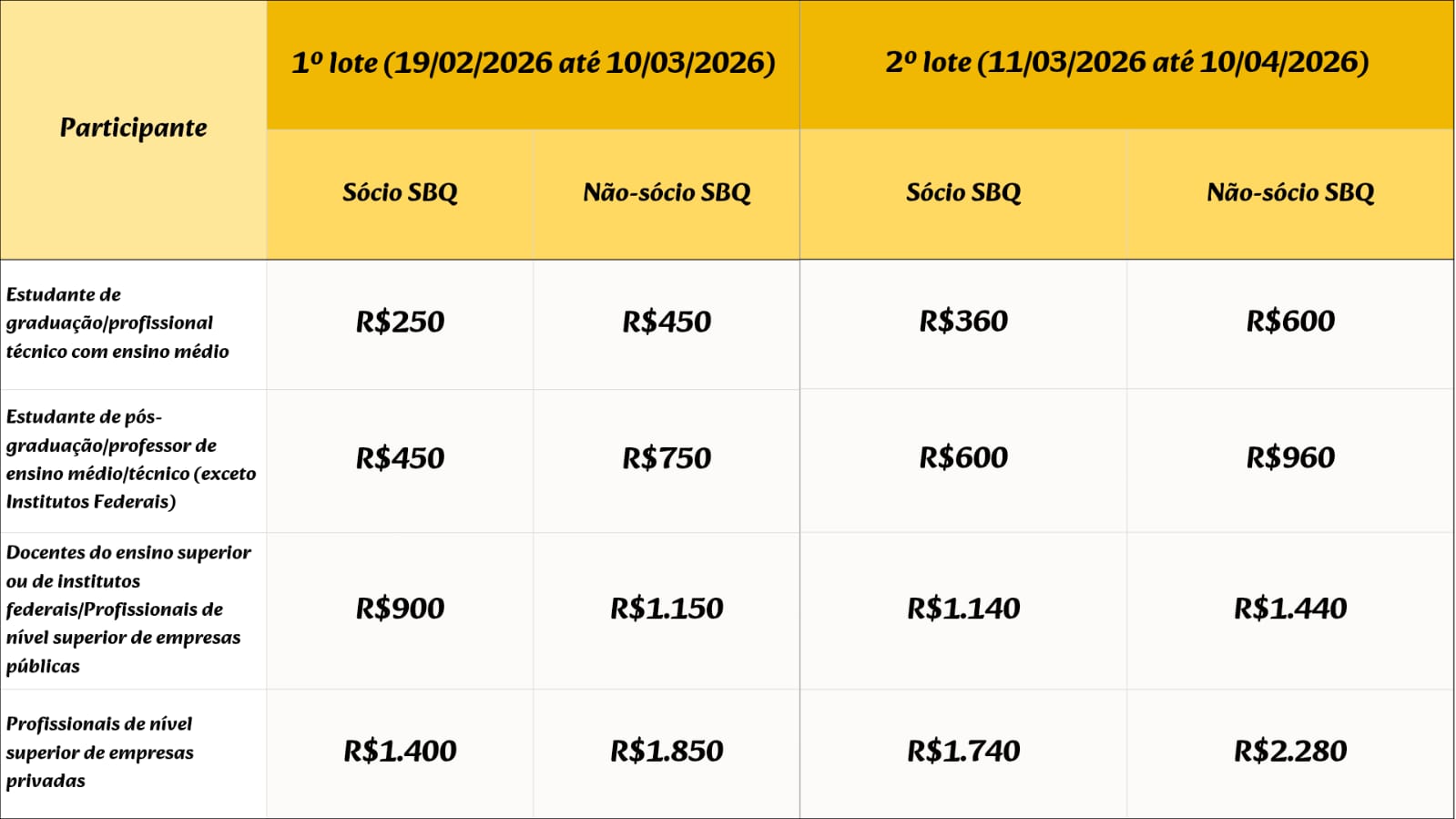Click Não-sócio SBQ header under 1º lote

pyautogui.click(x=667, y=192)
